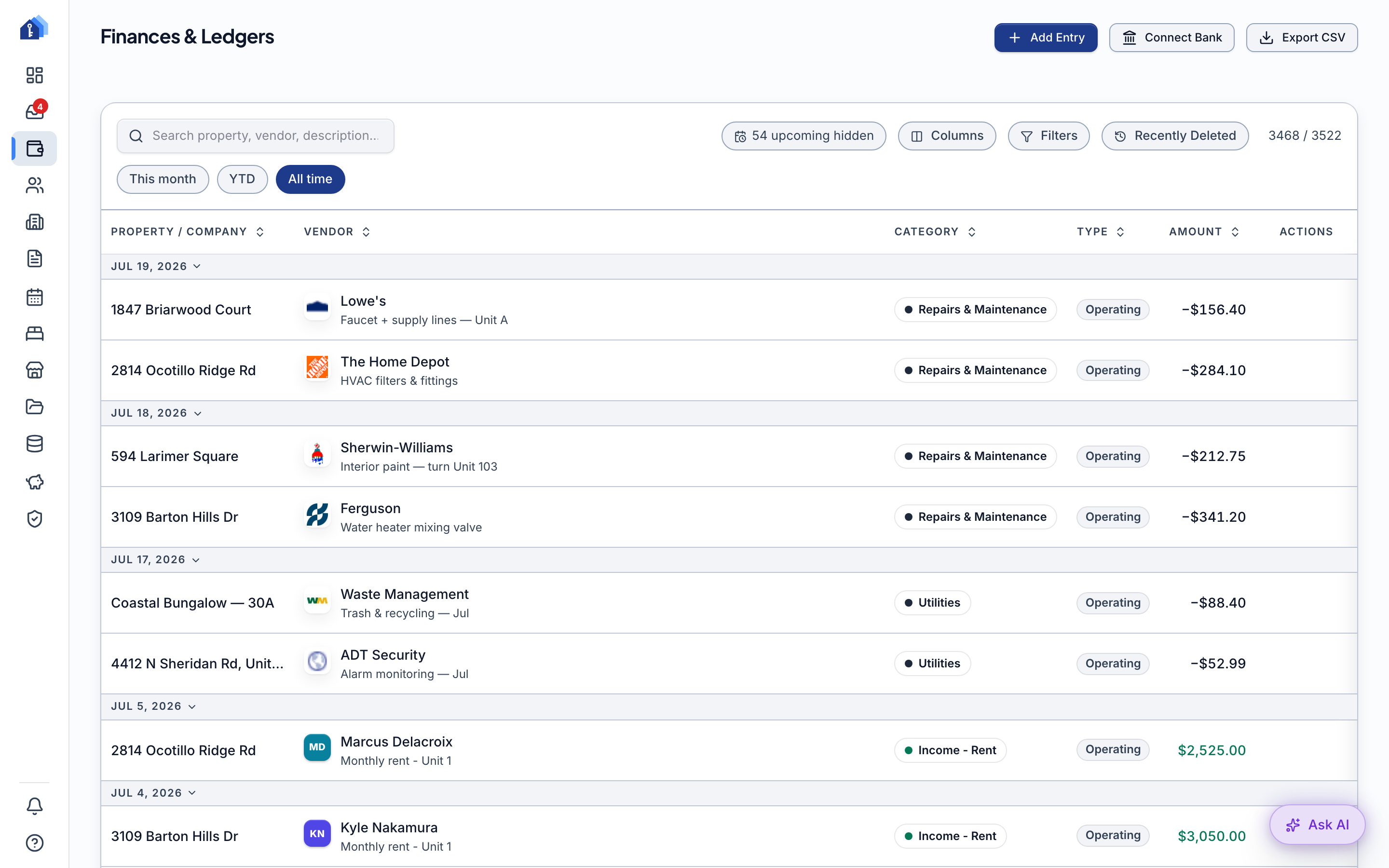Open the storefront icon in sidebar

[x=34, y=370]
